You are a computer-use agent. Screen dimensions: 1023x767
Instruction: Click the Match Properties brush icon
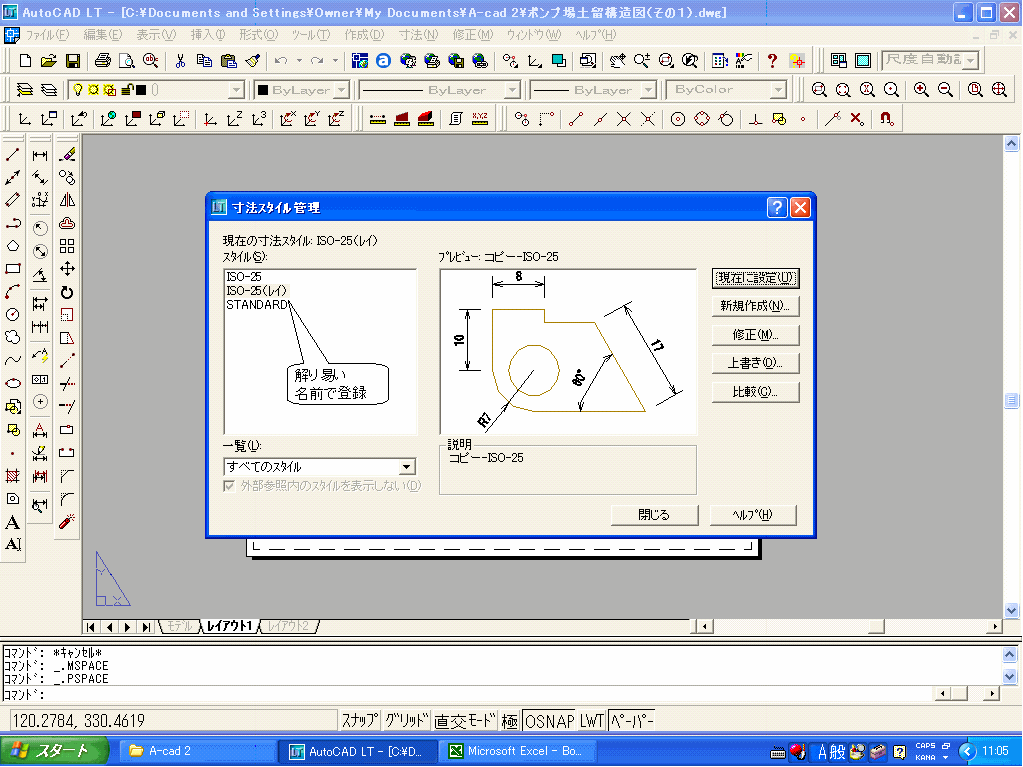(253, 61)
